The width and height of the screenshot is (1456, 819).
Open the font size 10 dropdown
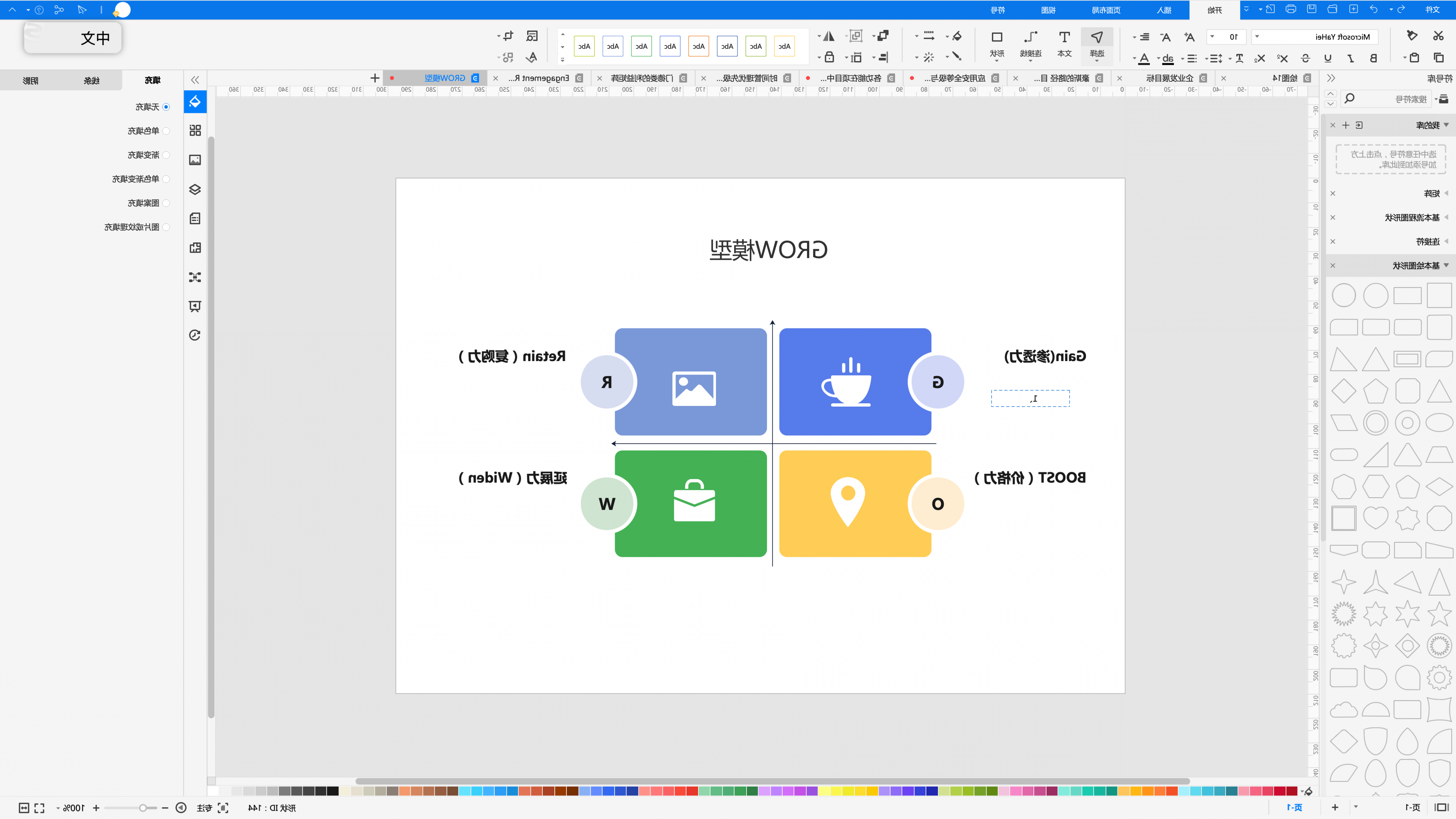tap(1212, 37)
